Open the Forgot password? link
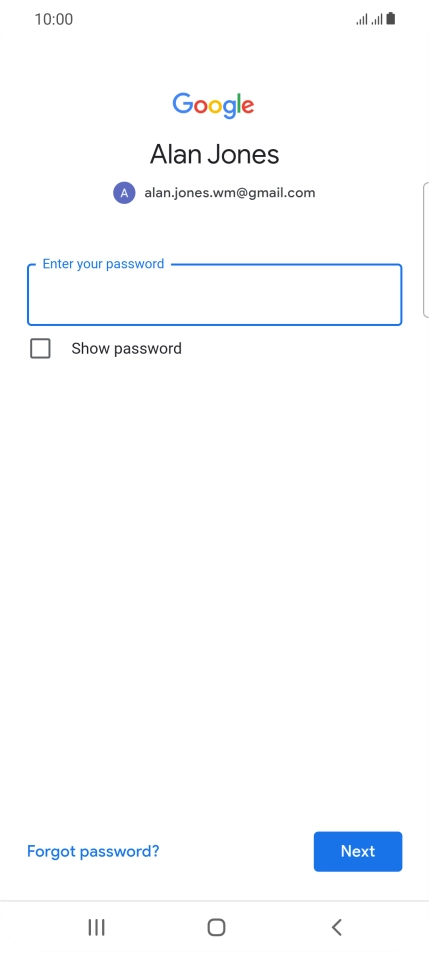Viewport: 429px width, 954px height. 93,851
